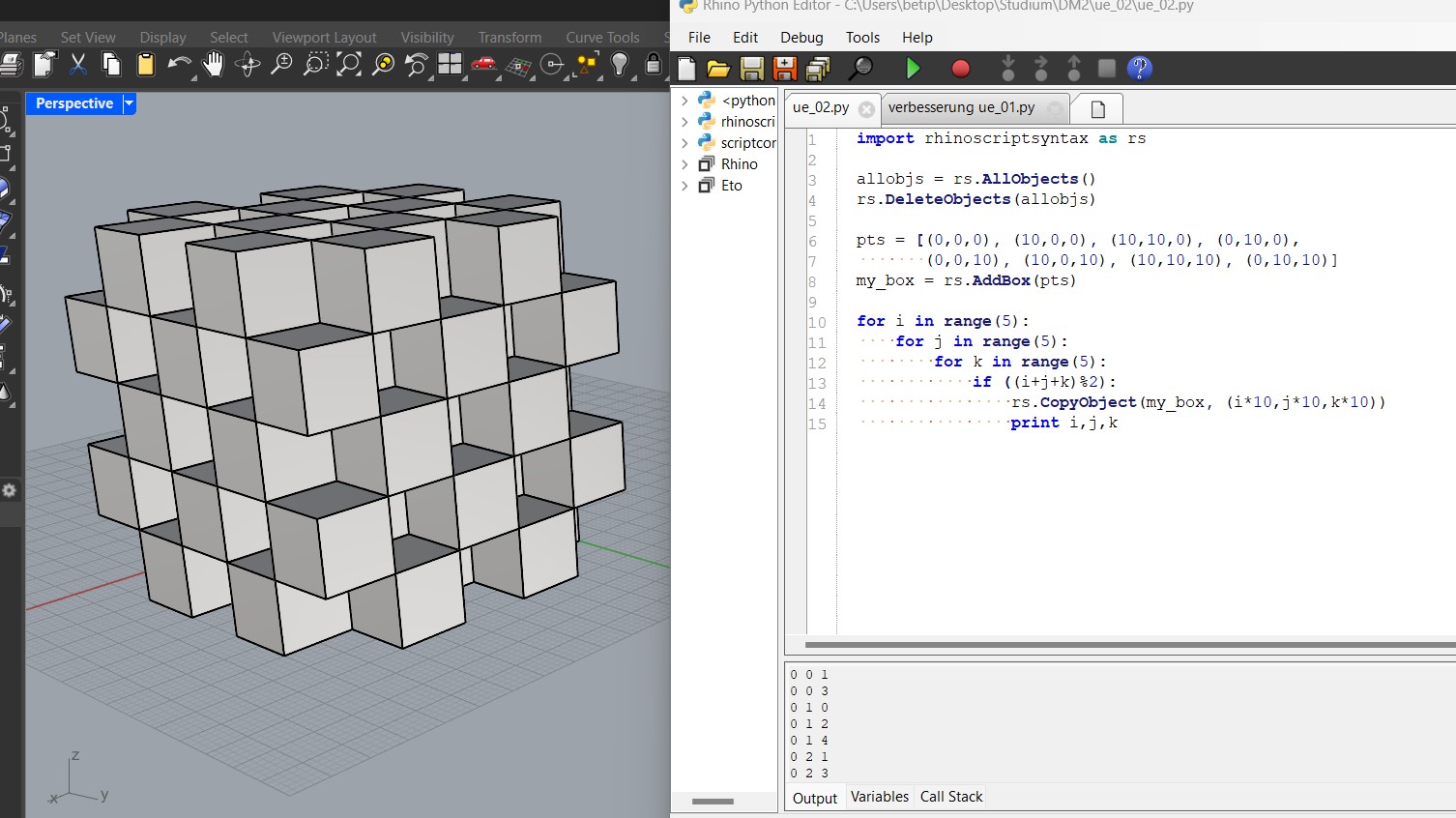The width and height of the screenshot is (1456, 818).
Task: Open the four-viewport layout tool
Action: (x=450, y=66)
